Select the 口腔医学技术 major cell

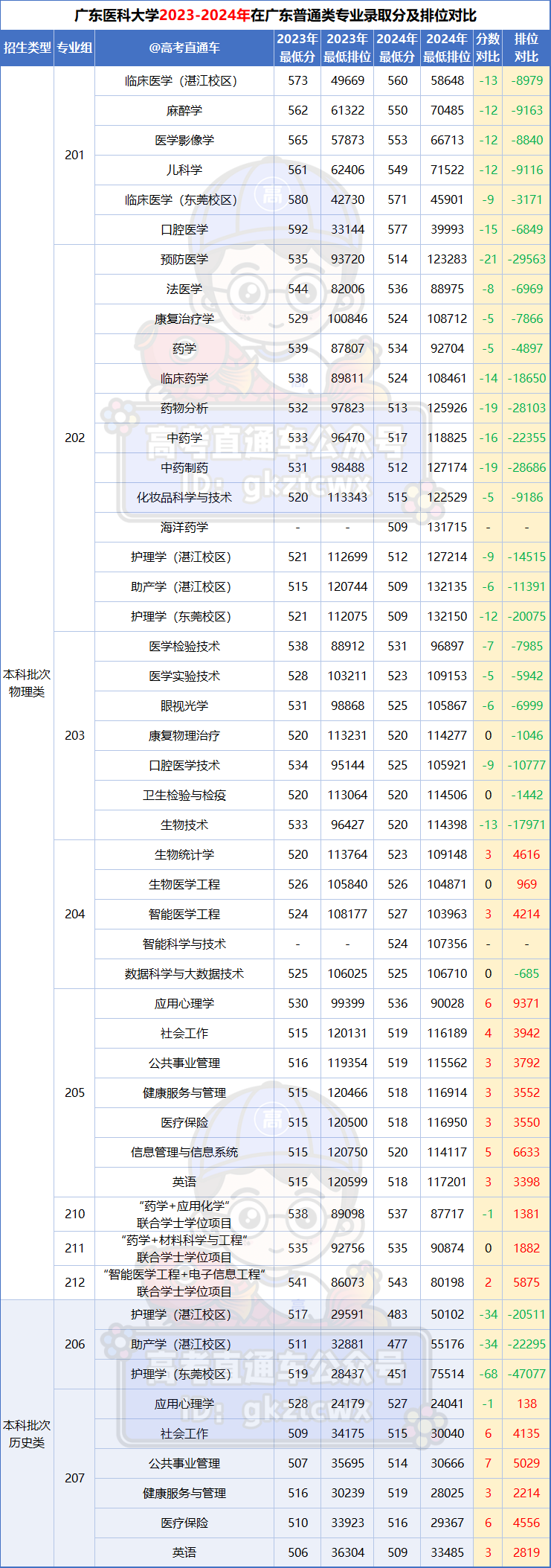tap(184, 766)
